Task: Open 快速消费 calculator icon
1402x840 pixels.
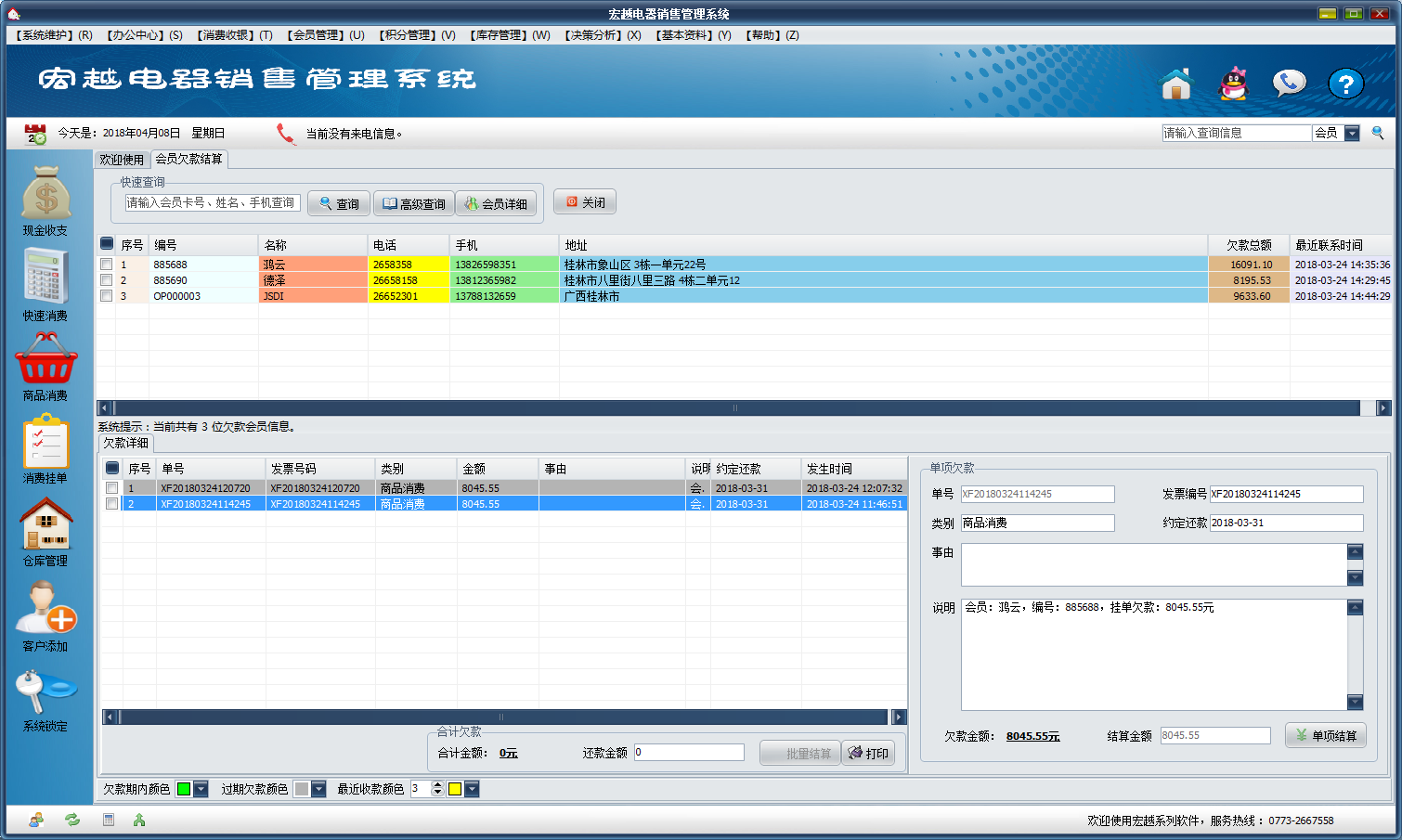Action: 45,277
